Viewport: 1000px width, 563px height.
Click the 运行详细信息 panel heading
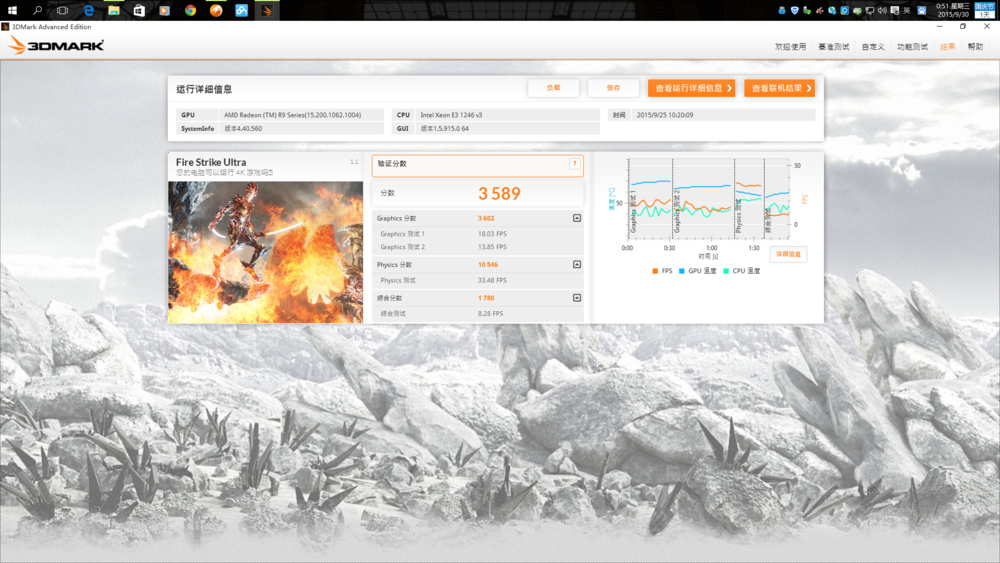pos(204,89)
